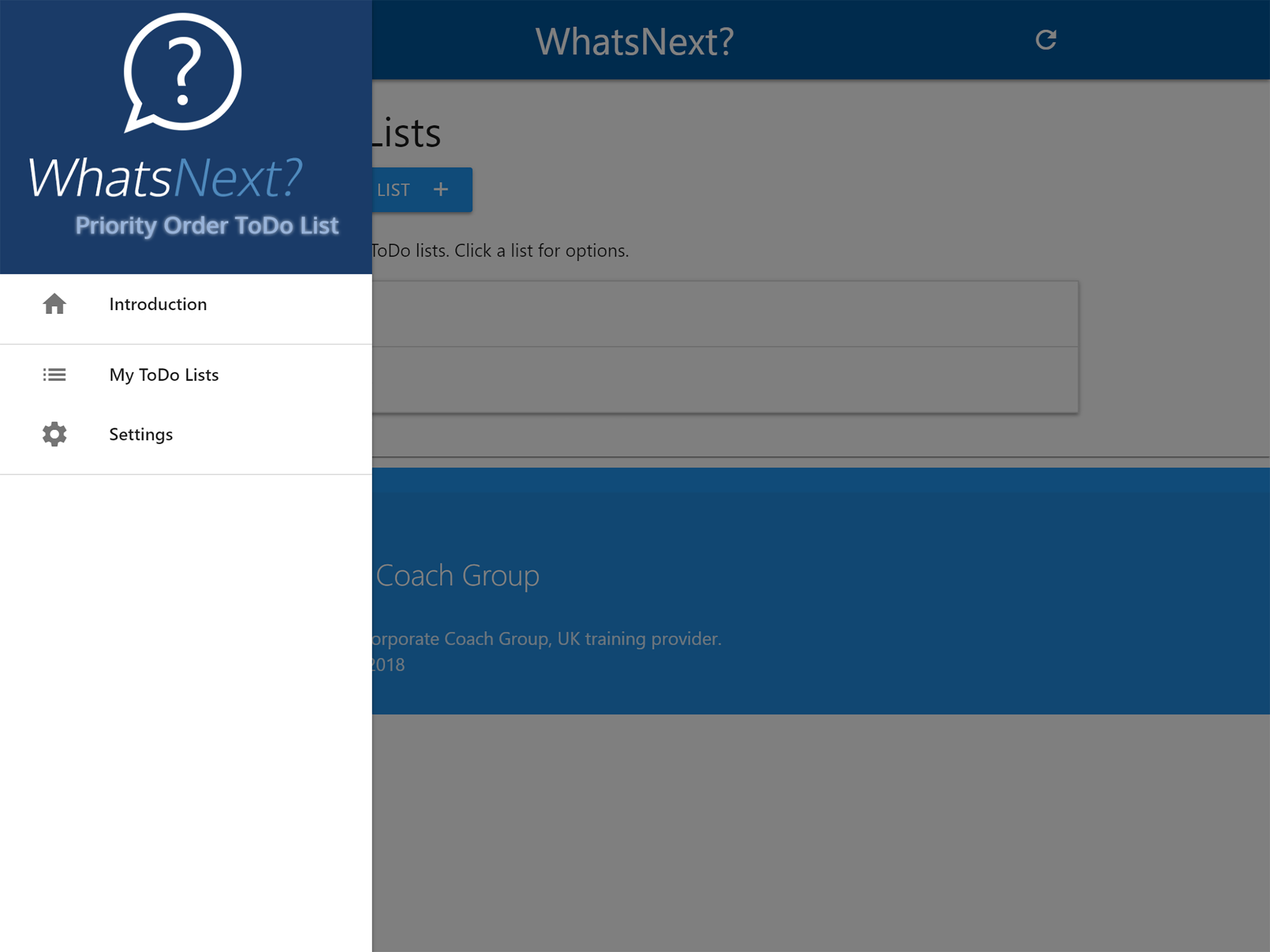Click the LIST add button
Screen dimensions: 1270x952
click(x=422, y=190)
